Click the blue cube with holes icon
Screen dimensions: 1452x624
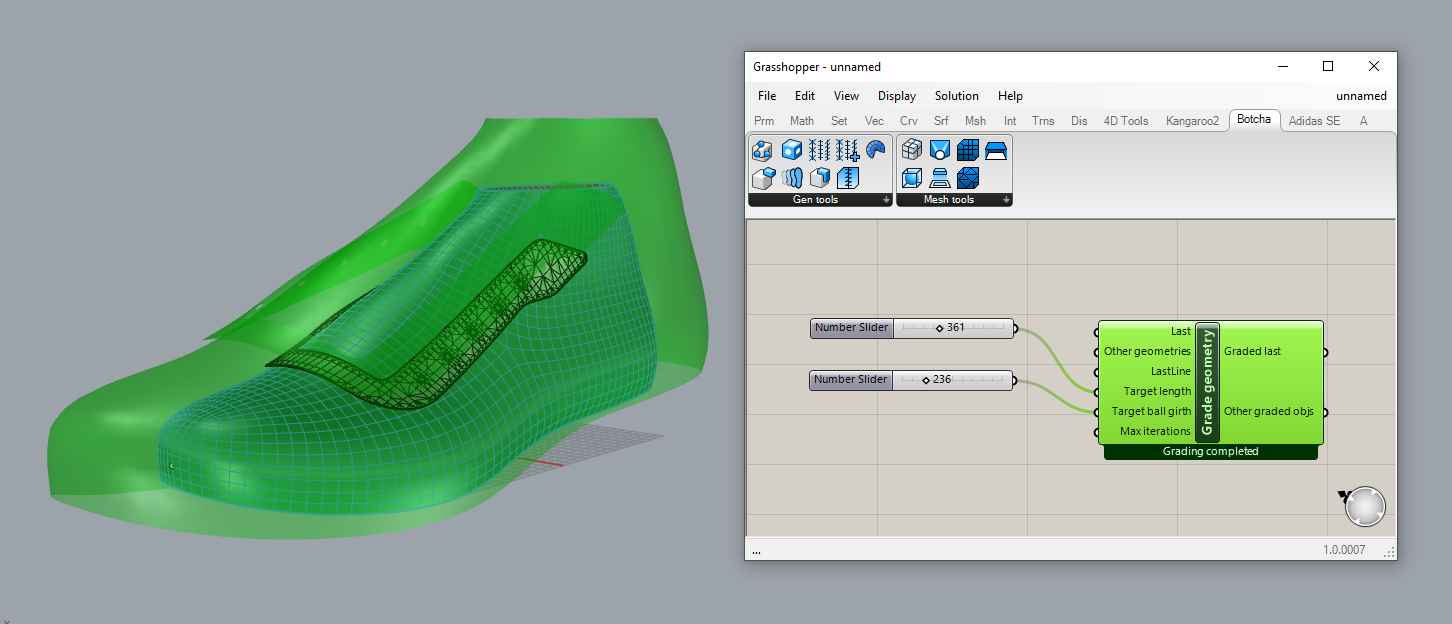pos(791,150)
